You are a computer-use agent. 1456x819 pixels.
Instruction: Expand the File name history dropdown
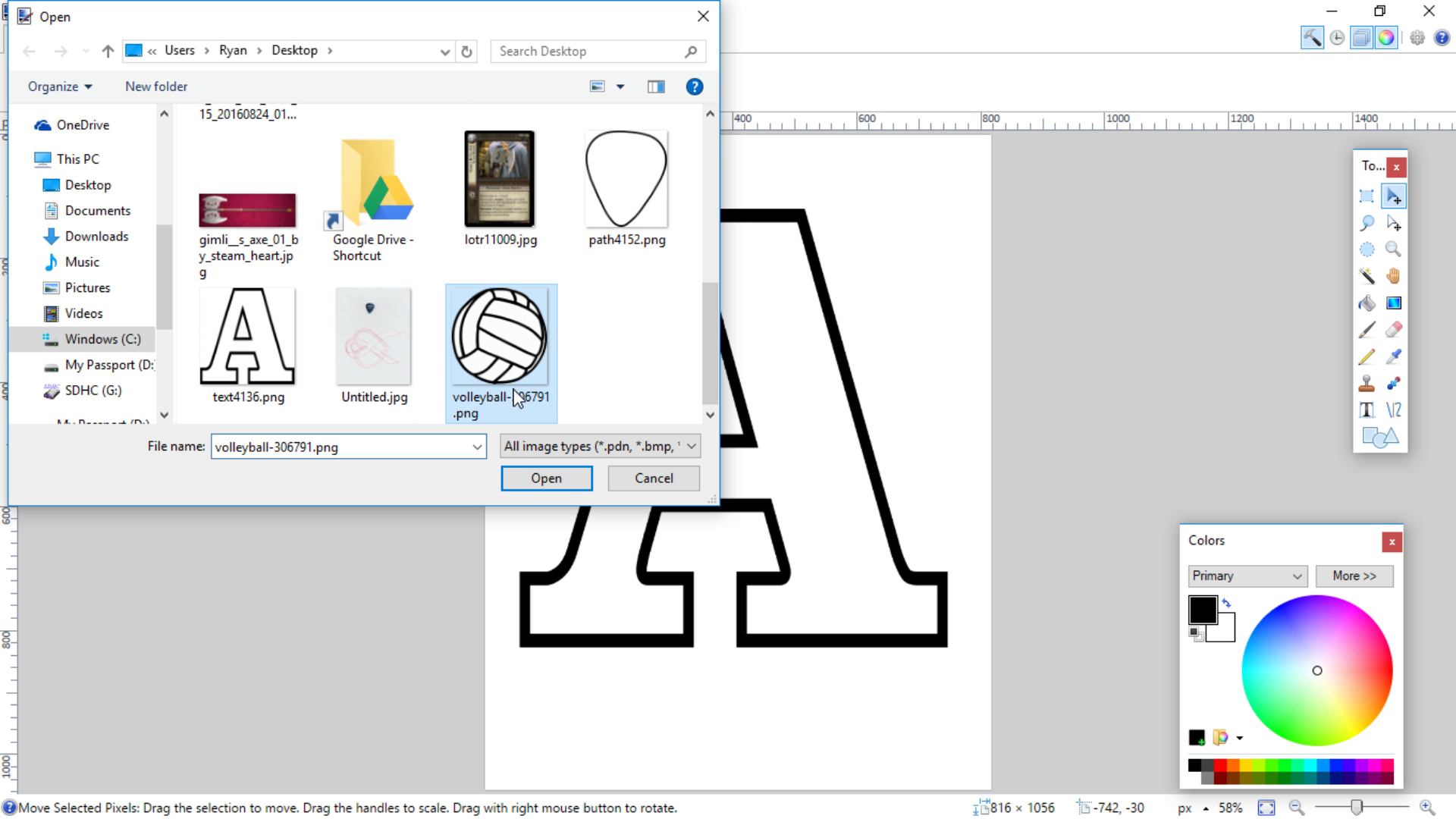(477, 447)
